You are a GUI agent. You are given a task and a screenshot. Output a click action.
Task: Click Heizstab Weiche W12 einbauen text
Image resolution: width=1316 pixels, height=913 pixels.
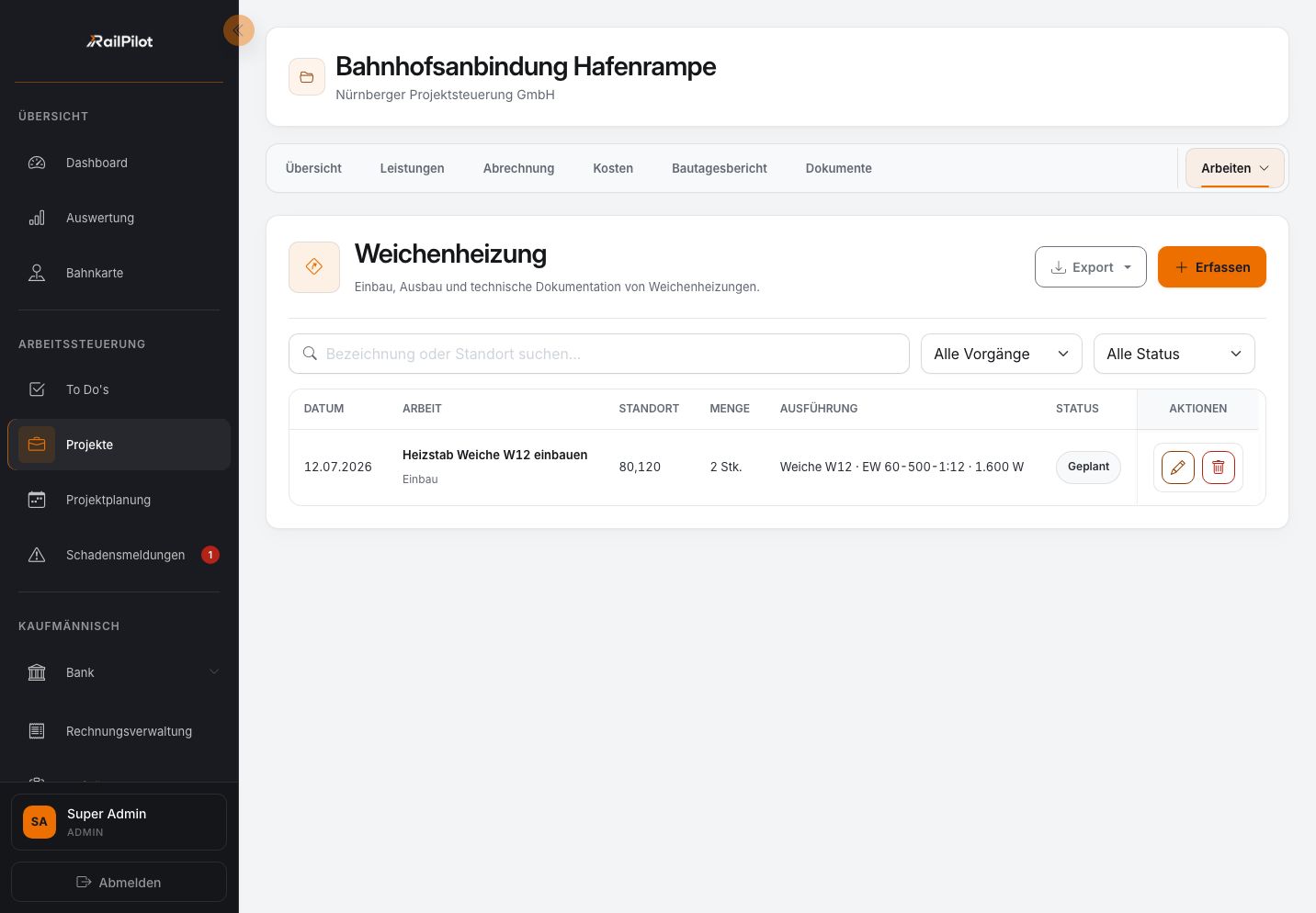point(495,455)
